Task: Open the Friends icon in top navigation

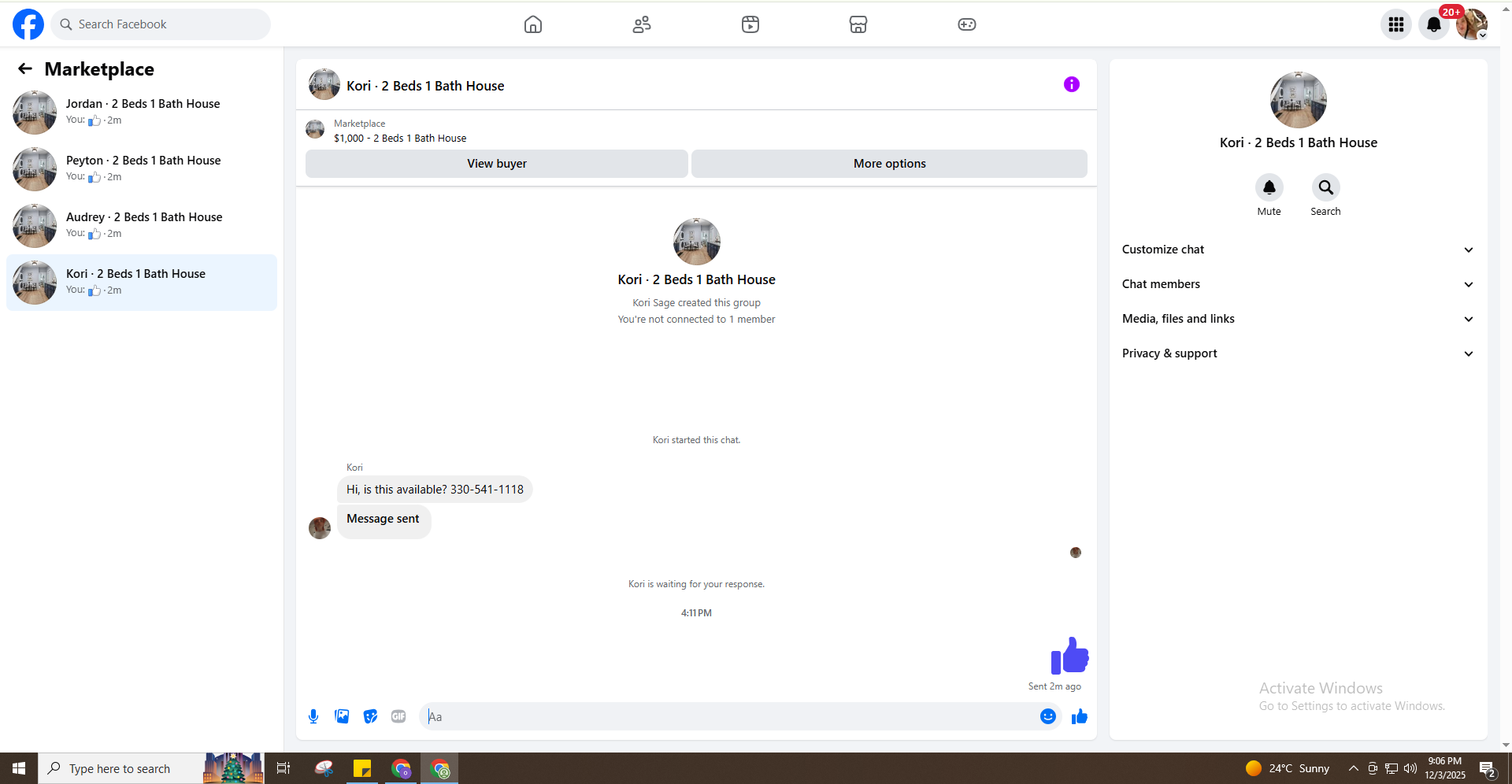Action: pyautogui.click(x=642, y=24)
